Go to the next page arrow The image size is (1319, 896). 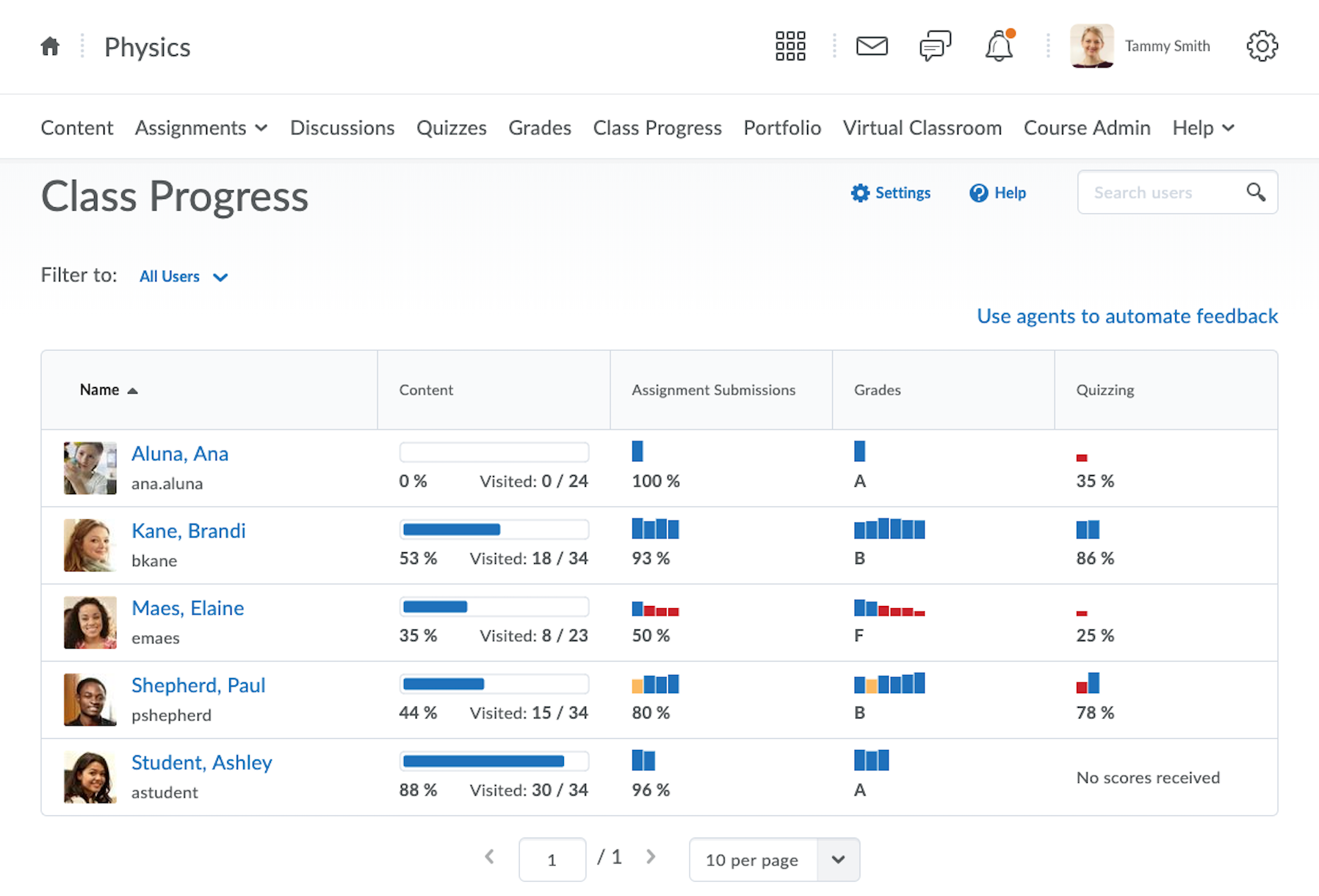(x=650, y=857)
